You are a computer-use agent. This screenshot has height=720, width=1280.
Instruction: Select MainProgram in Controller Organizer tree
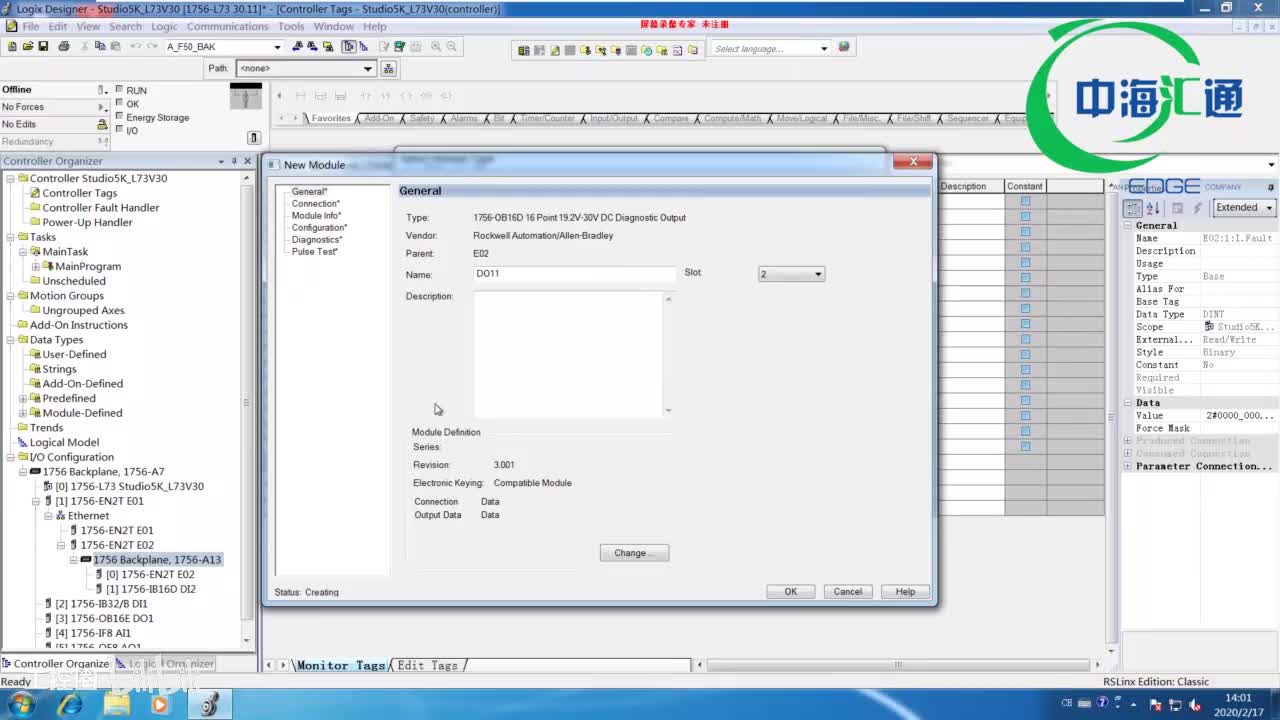pyautogui.click(x=88, y=267)
